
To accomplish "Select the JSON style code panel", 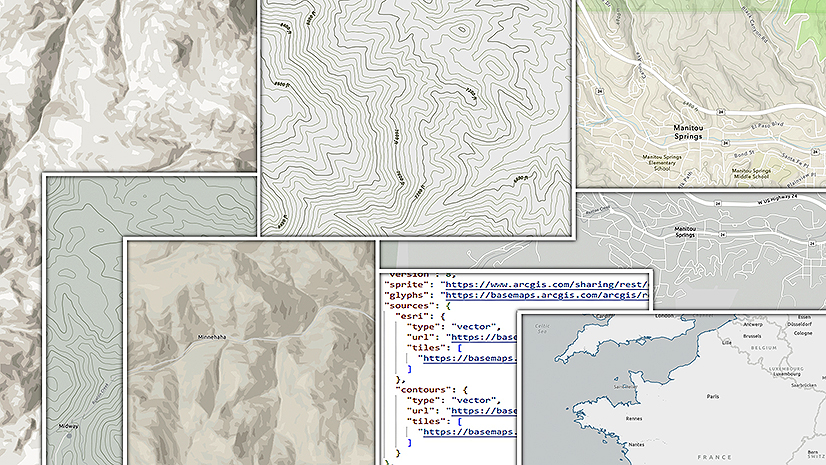I will coord(448,369).
